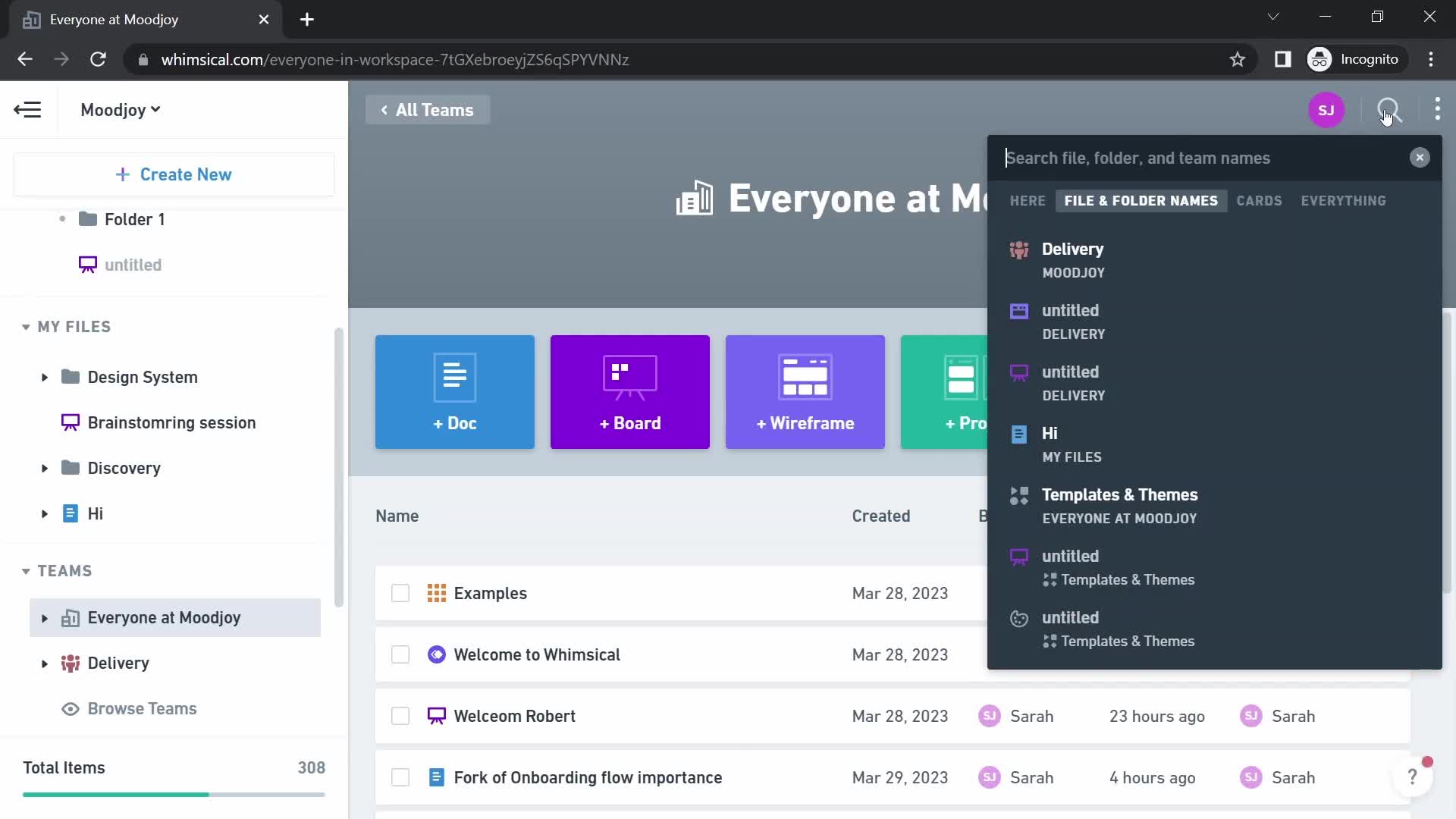This screenshot has height=819, width=1456.
Task: Expand the Discovery folder
Action: 44,468
